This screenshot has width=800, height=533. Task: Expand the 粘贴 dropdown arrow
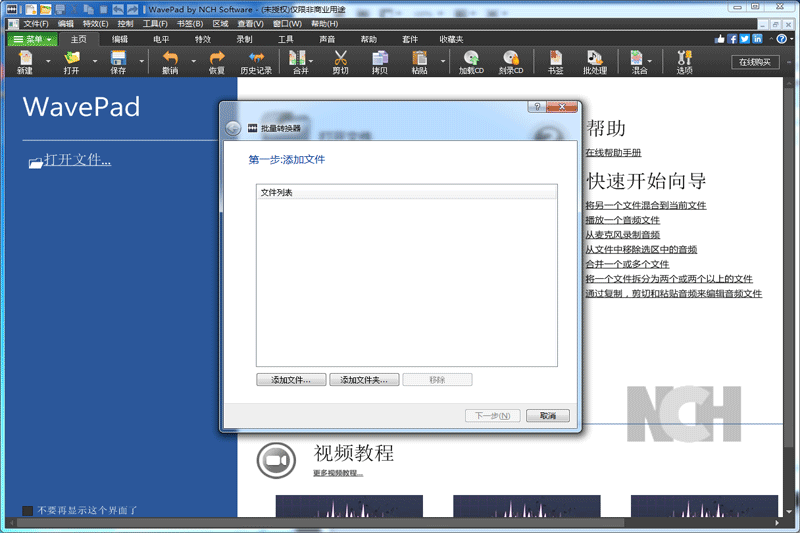tap(443, 62)
